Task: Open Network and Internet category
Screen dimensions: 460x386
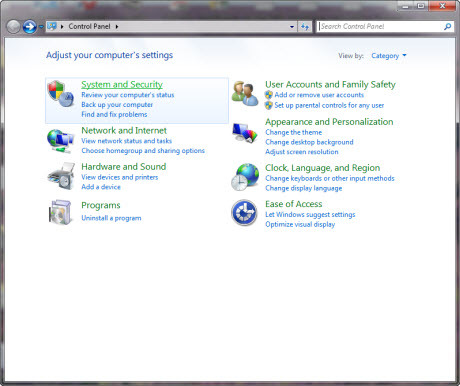Action: [x=124, y=130]
